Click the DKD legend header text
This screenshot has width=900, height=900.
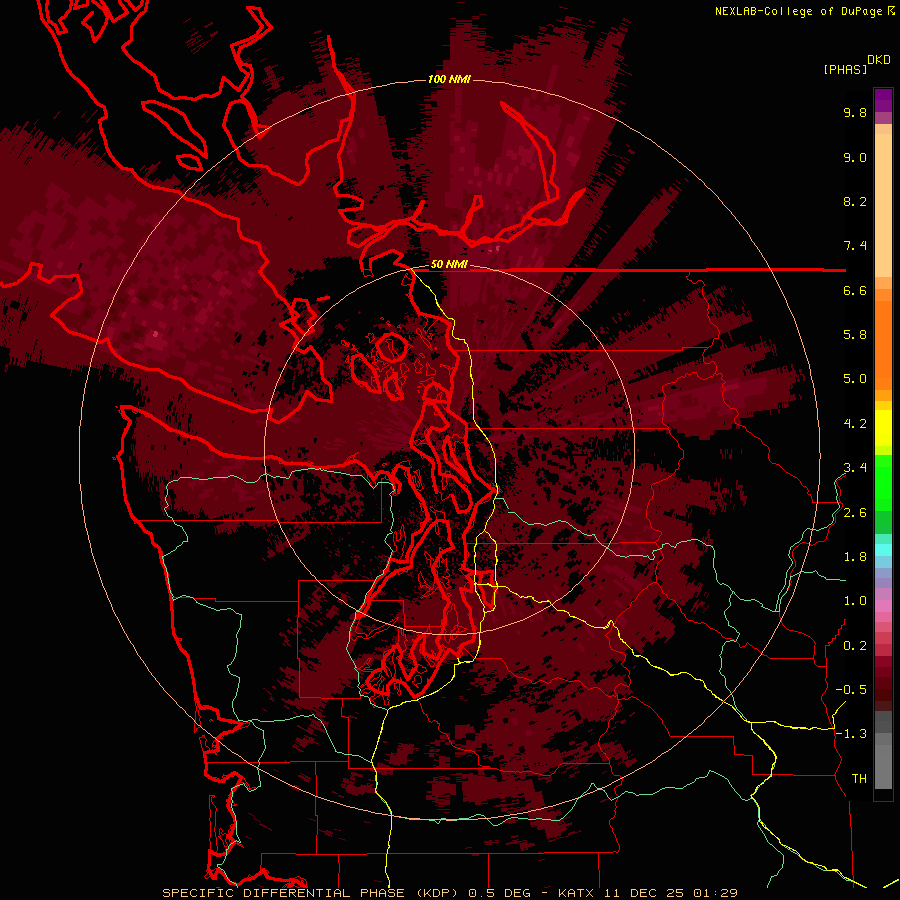(x=879, y=60)
